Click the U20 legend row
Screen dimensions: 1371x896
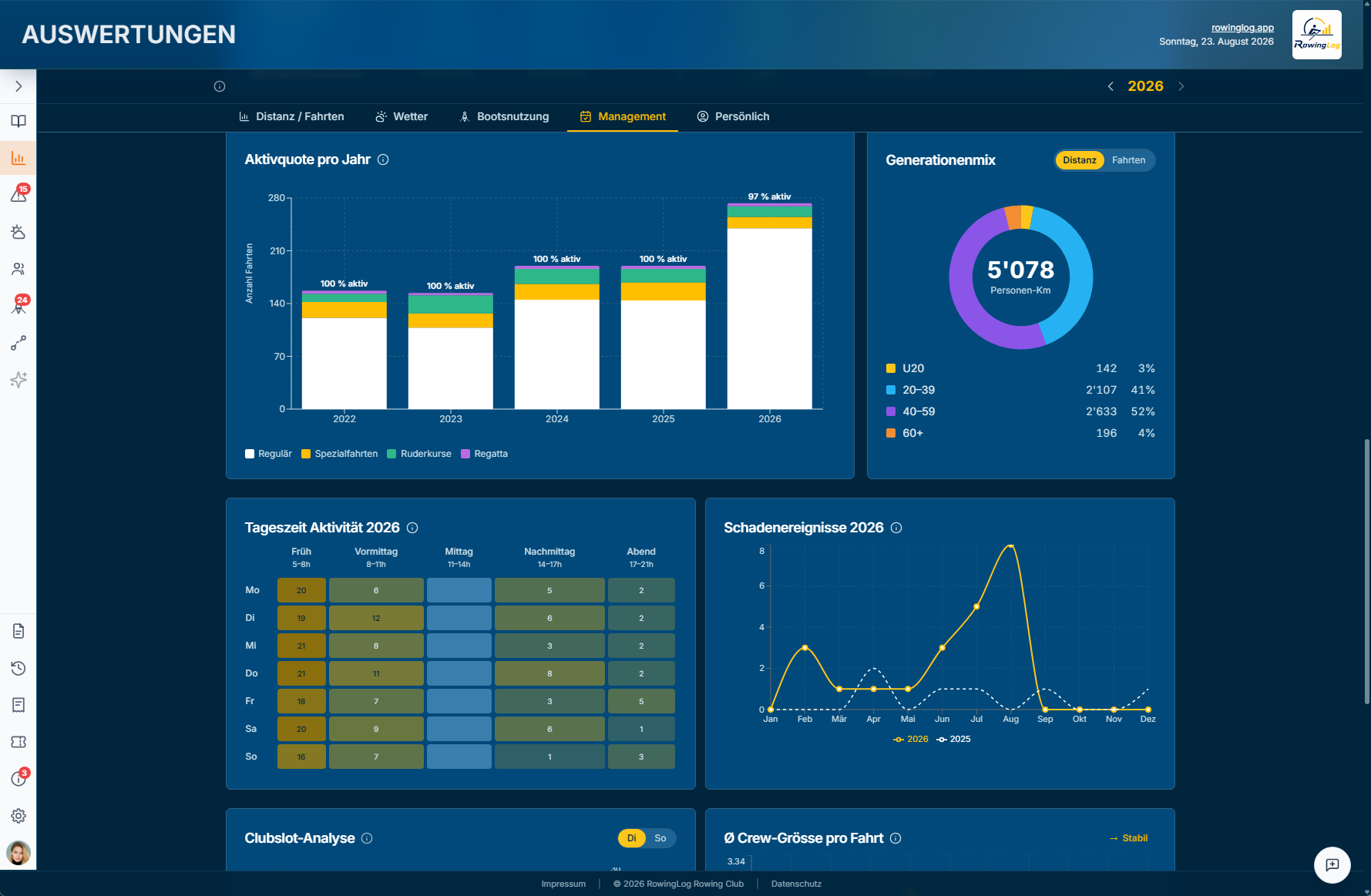coord(1020,368)
